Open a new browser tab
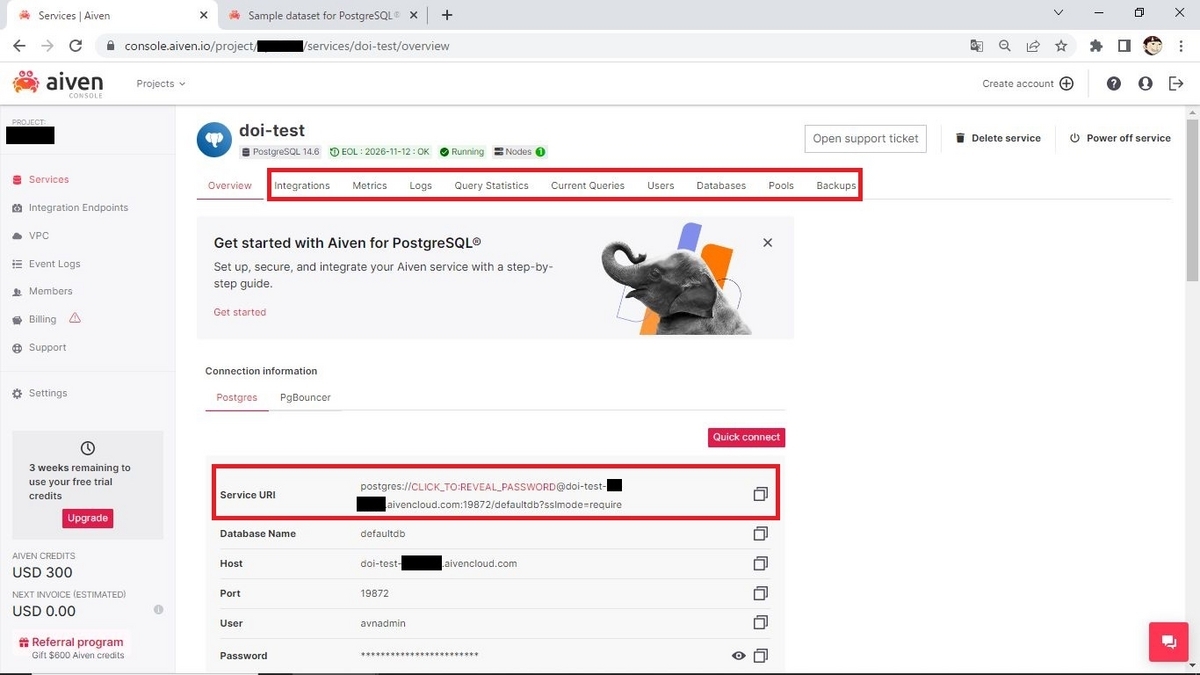This screenshot has height=675, width=1200. pos(446,15)
